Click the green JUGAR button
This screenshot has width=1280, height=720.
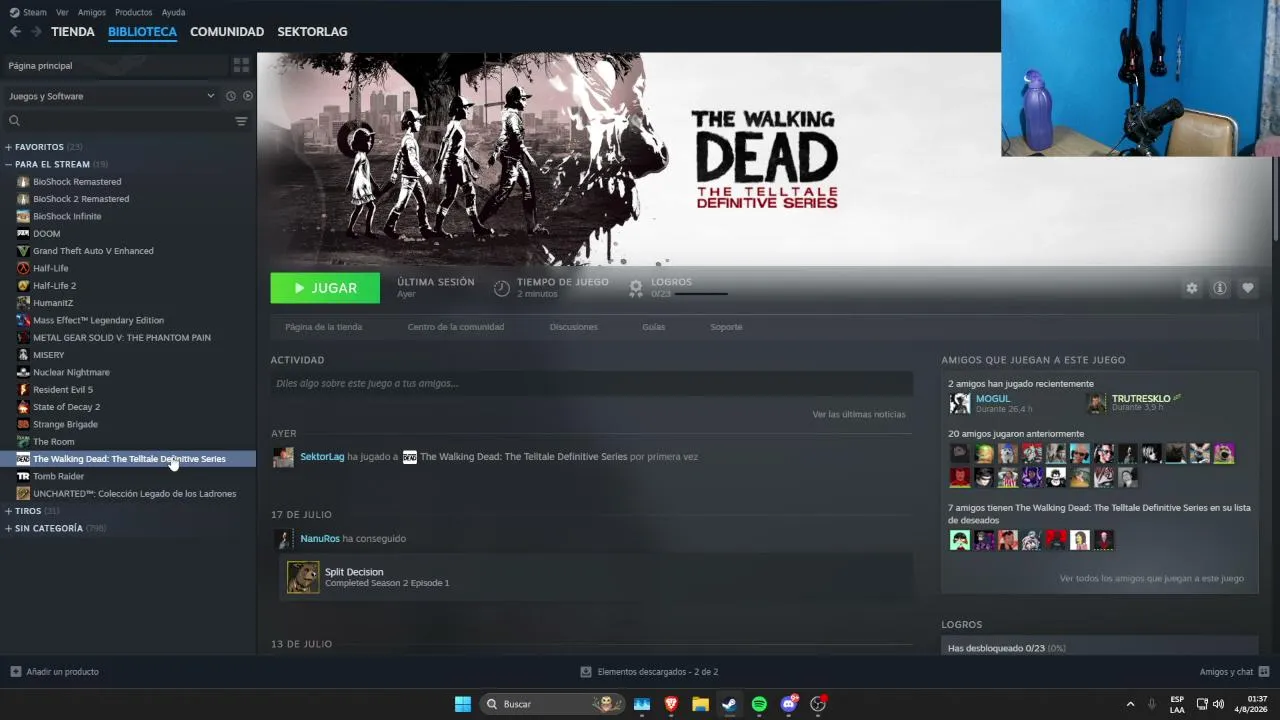pos(325,288)
